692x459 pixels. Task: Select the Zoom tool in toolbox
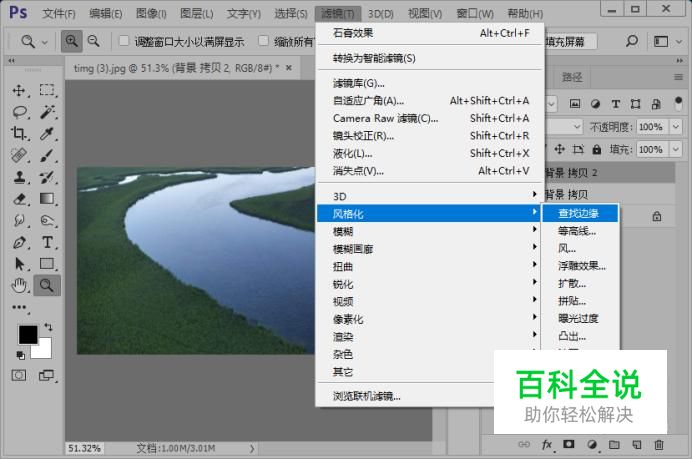(47, 286)
